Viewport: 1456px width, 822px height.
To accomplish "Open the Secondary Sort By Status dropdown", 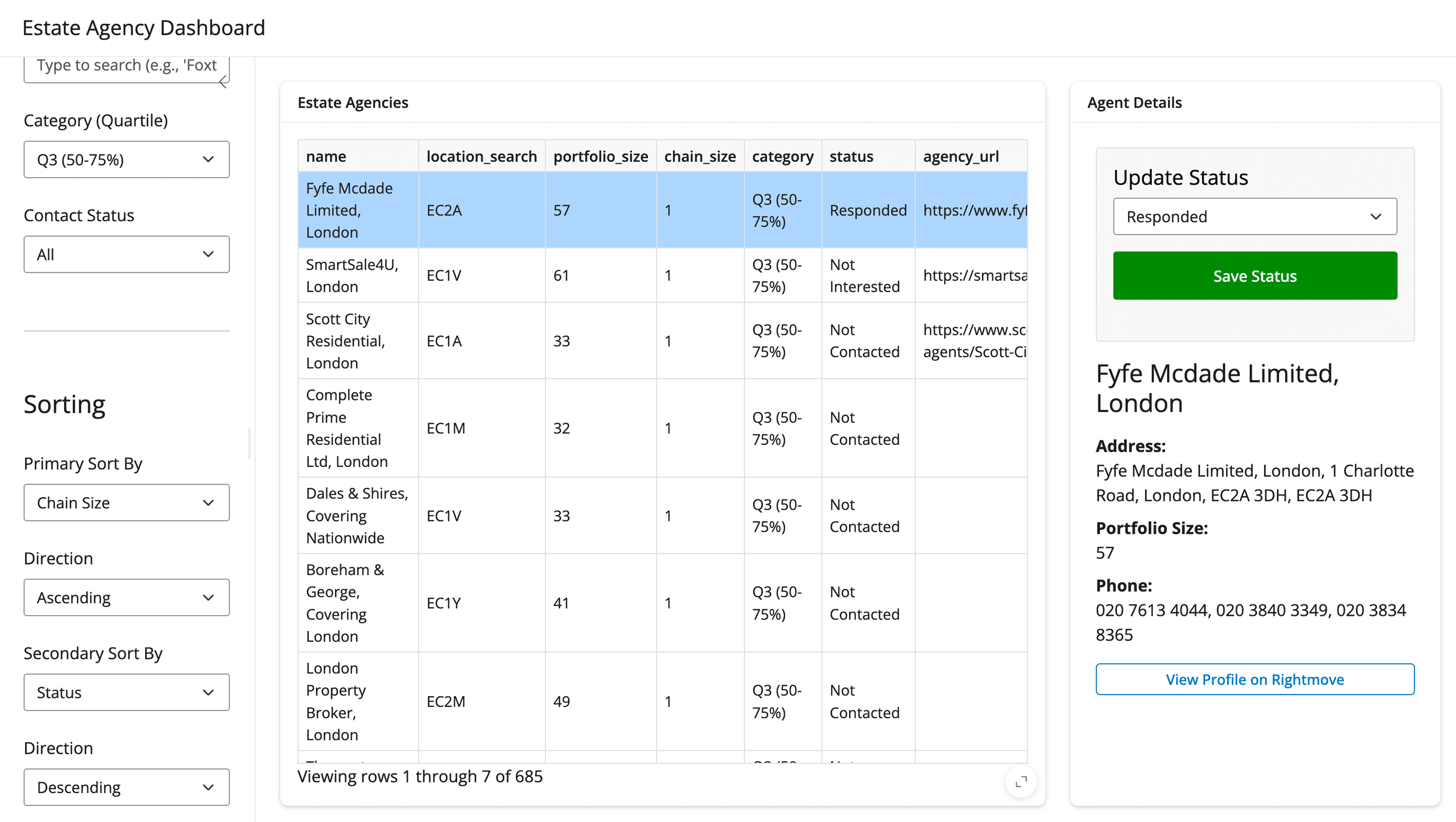I will [127, 693].
